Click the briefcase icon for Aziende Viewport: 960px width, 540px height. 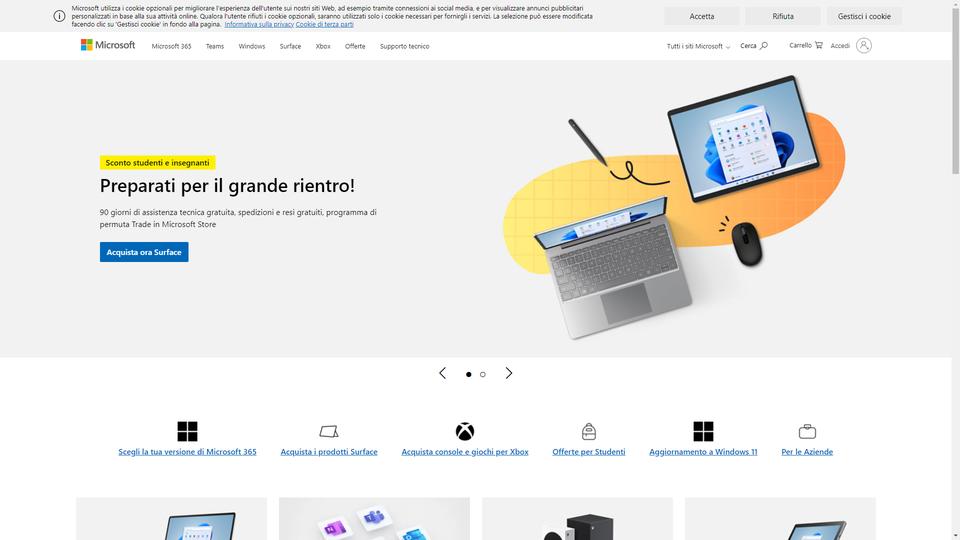(807, 432)
